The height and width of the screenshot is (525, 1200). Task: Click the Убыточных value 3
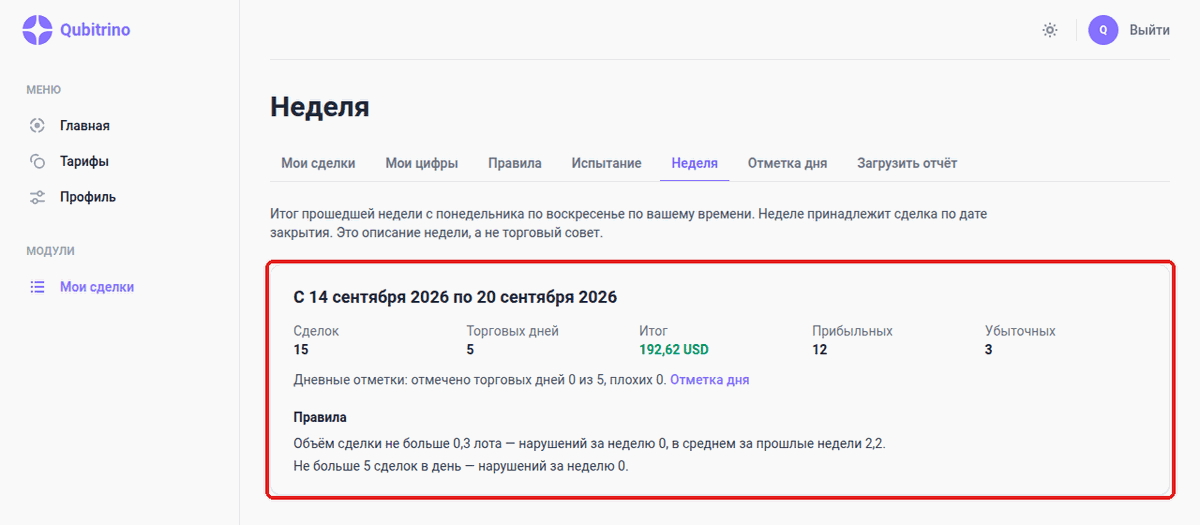[989, 350]
